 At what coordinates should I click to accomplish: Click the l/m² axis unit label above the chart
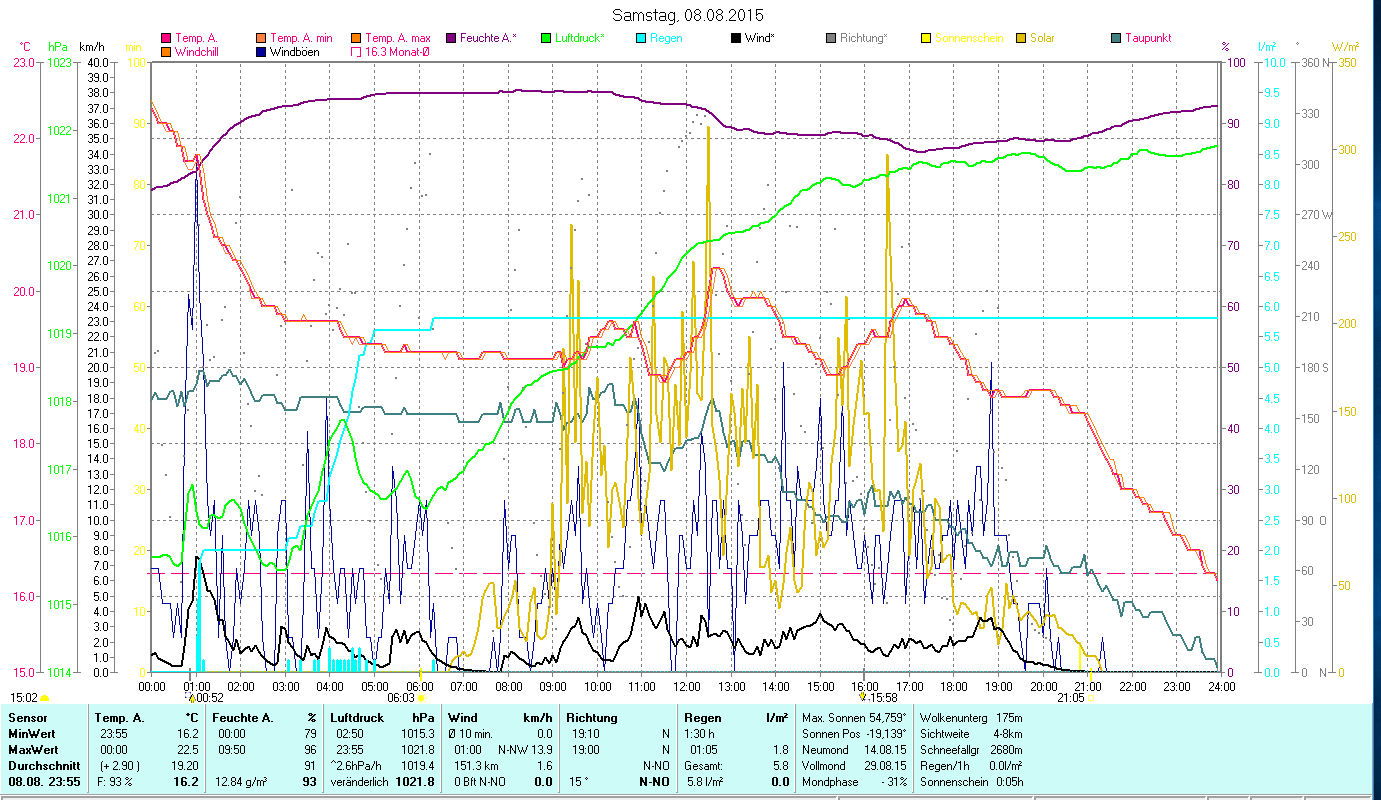1267,46
